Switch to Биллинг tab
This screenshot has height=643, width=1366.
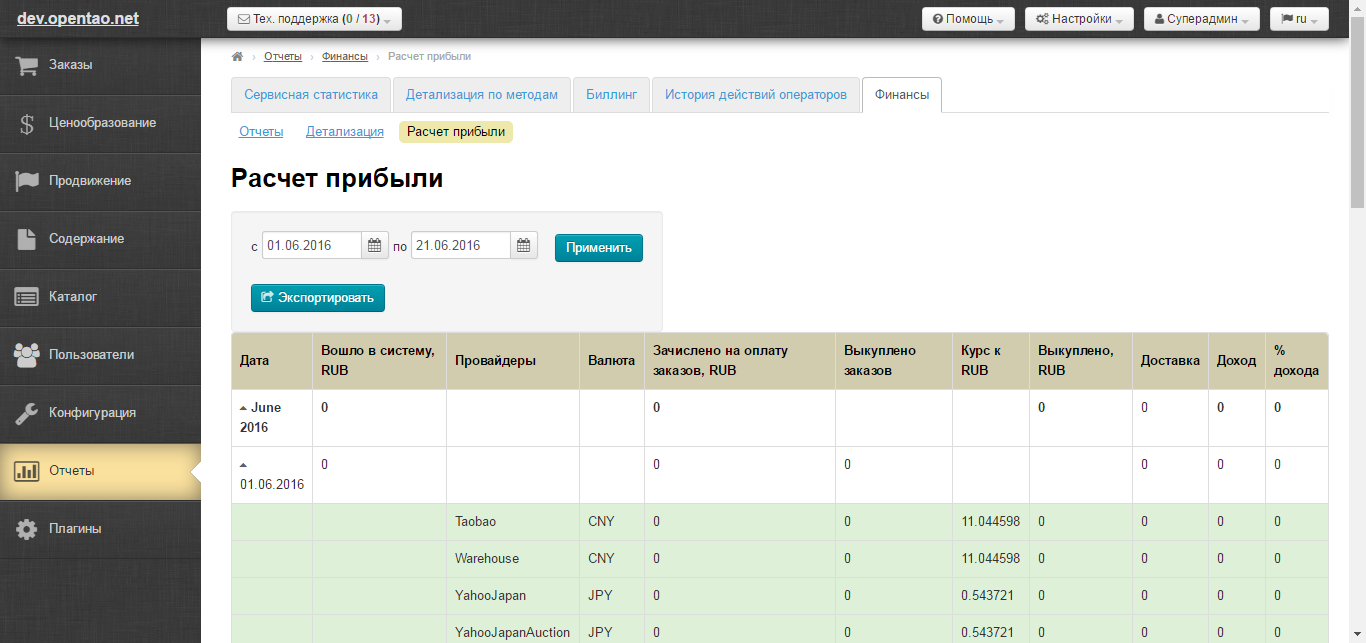pyautogui.click(x=611, y=95)
